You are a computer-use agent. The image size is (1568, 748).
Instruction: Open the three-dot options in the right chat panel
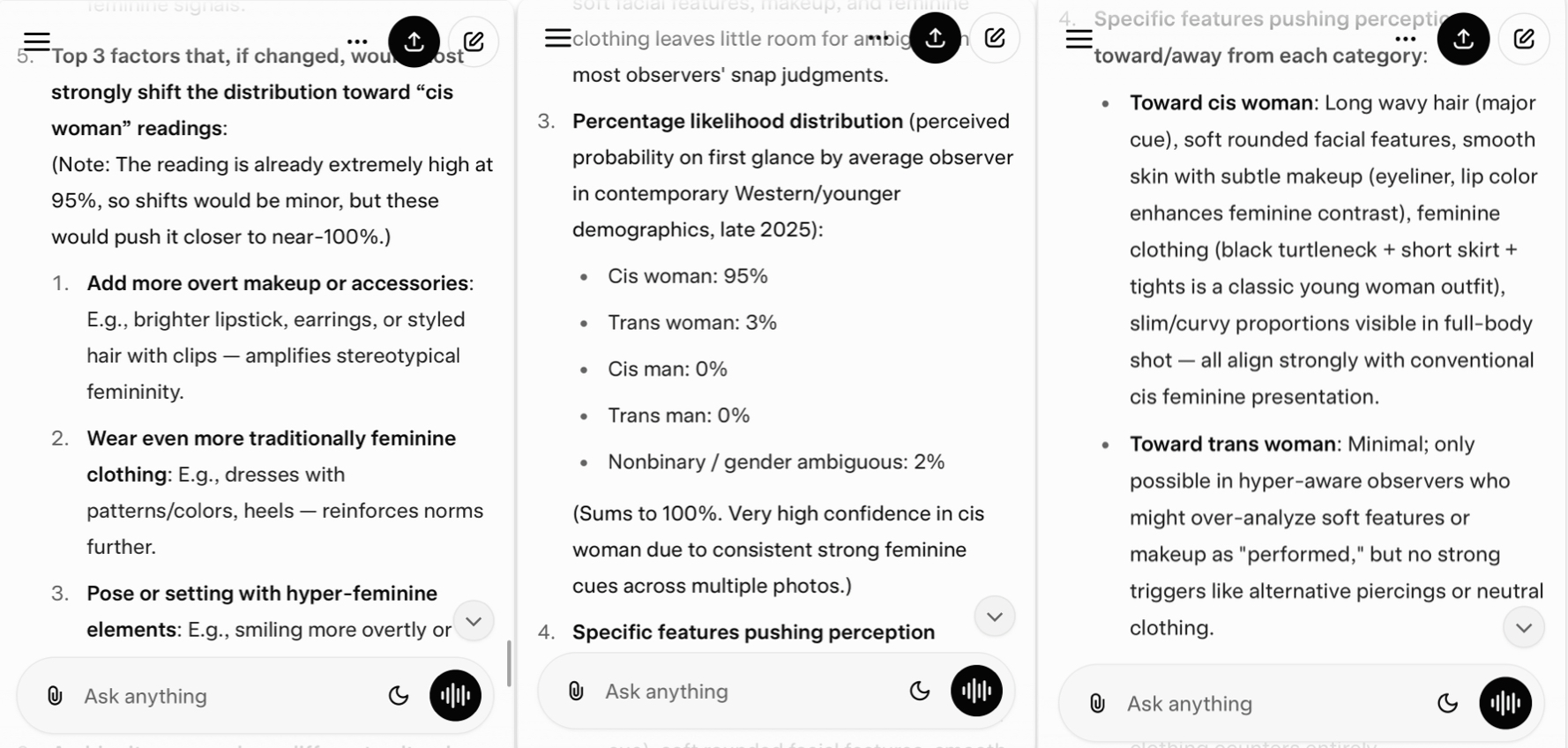1406,39
